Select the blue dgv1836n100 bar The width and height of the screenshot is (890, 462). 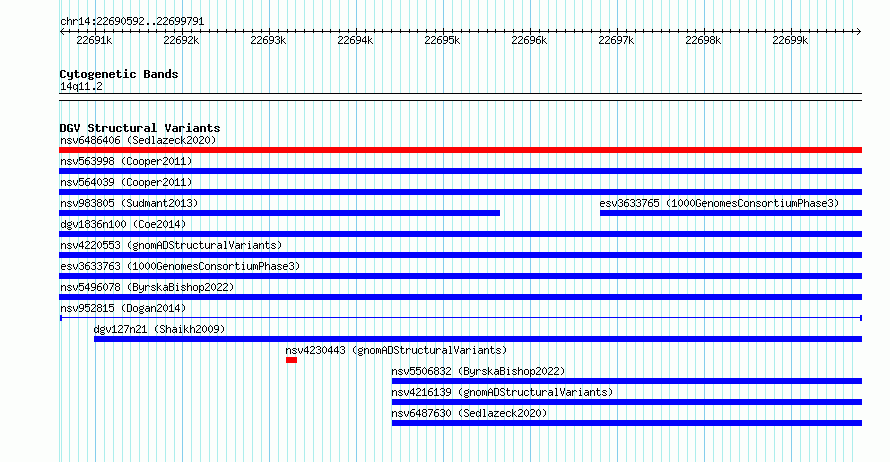(x=460, y=234)
